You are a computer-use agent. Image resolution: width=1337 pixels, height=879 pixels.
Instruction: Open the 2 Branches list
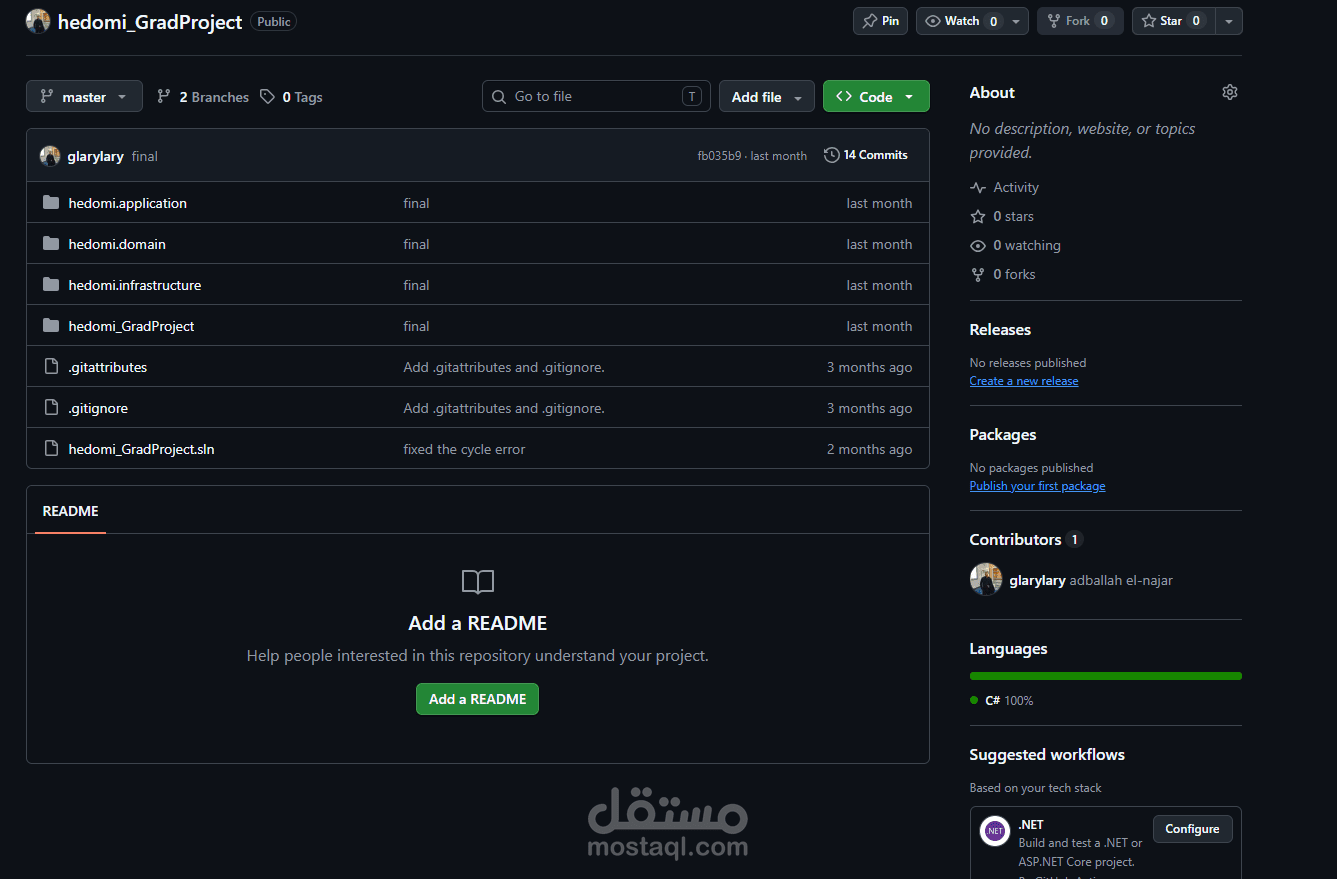(203, 97)
